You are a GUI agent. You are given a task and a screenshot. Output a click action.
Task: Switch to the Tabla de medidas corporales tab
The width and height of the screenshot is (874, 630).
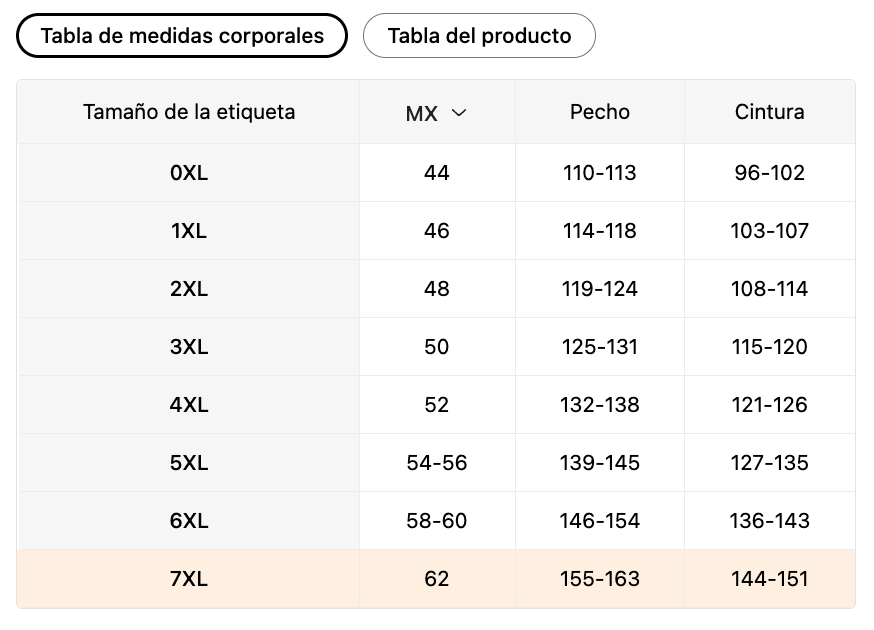click(x=182, y=36)
